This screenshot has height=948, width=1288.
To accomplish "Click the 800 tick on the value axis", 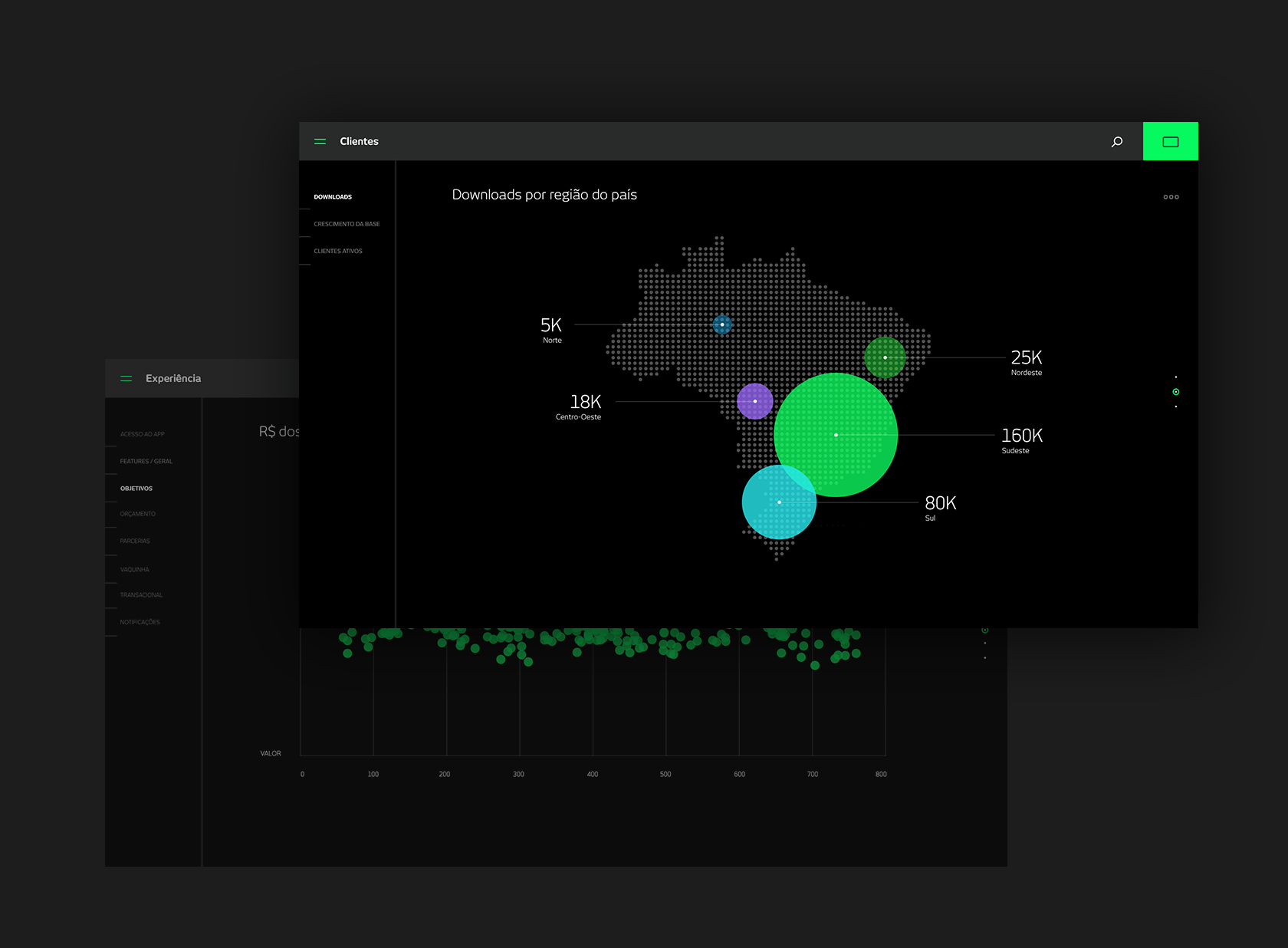I will [x=881, y=775].
